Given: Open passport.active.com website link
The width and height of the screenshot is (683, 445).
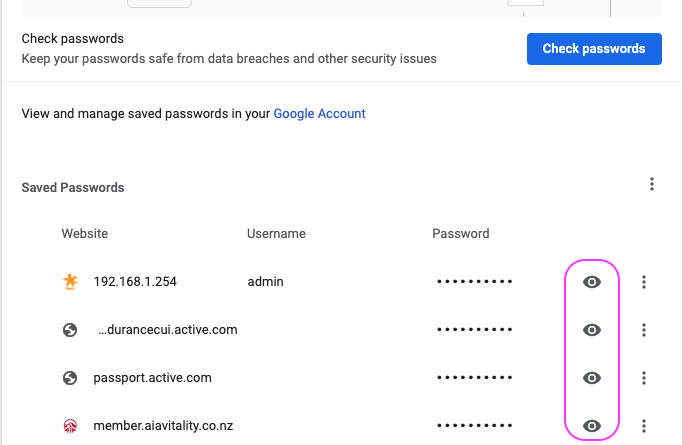Looking at the screenshot, I should click(x=152, y=378).
